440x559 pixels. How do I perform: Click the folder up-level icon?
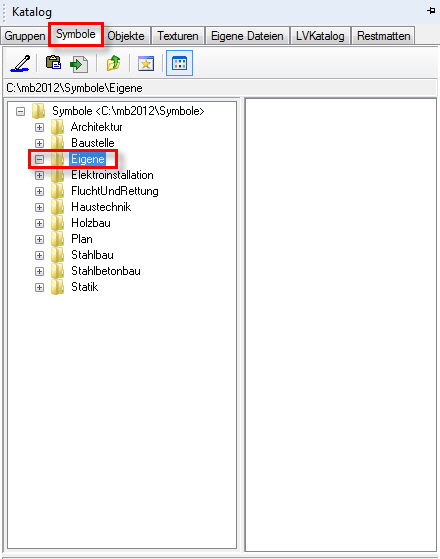tap(113, 63)
